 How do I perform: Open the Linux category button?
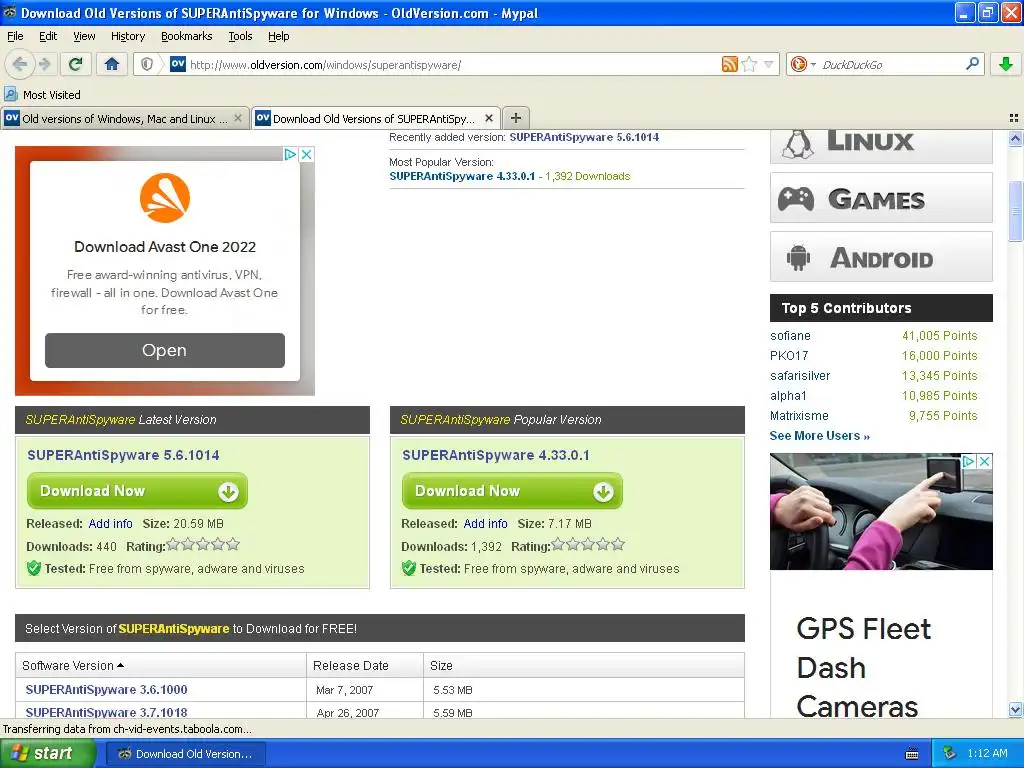click(x=881, y=145)
